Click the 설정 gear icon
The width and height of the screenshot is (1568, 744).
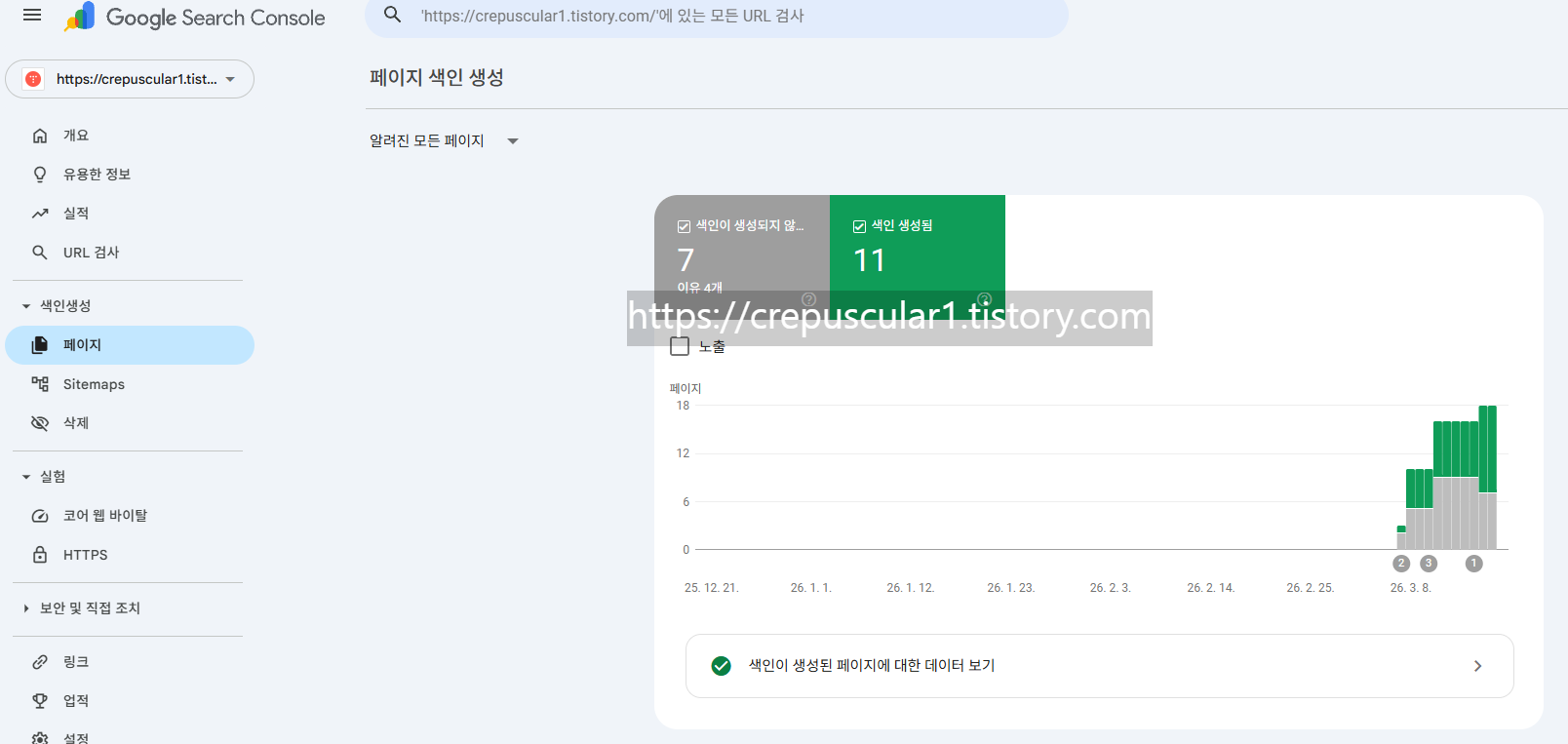pyautogui.click(x=40, y=738)
